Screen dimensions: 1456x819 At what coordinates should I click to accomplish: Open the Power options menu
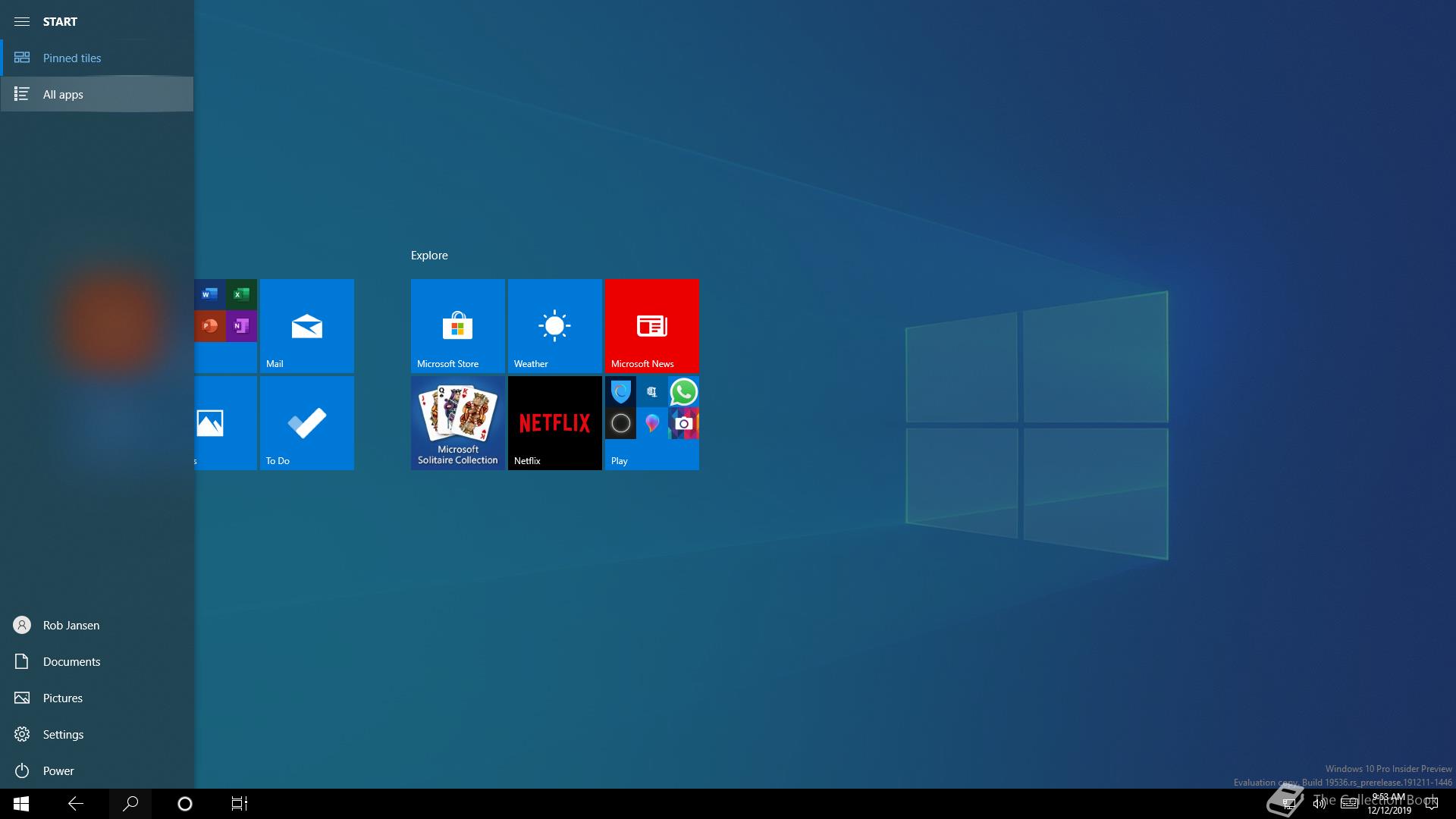click(x=58, y=770)
